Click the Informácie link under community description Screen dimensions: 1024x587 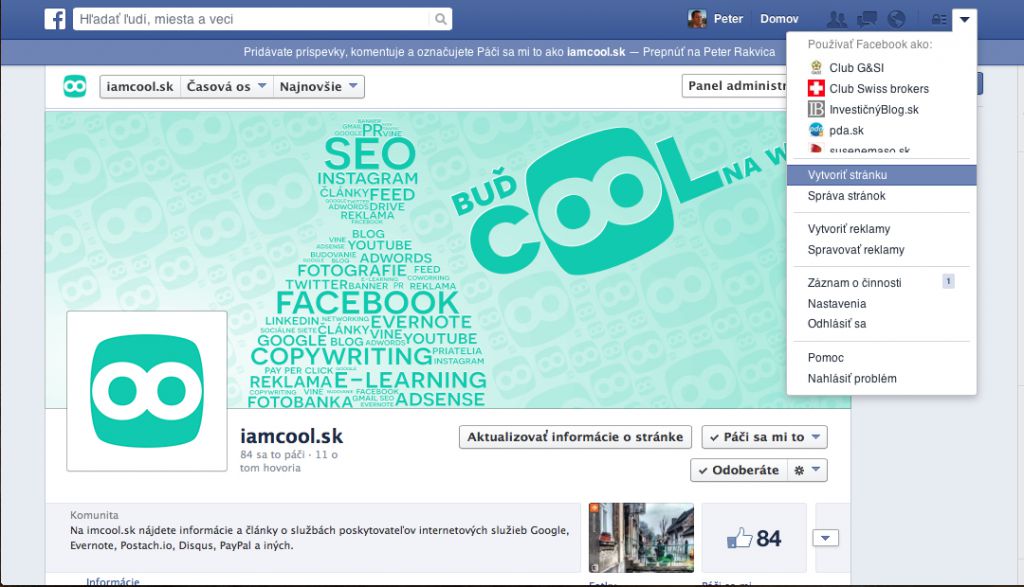(113, 582)
